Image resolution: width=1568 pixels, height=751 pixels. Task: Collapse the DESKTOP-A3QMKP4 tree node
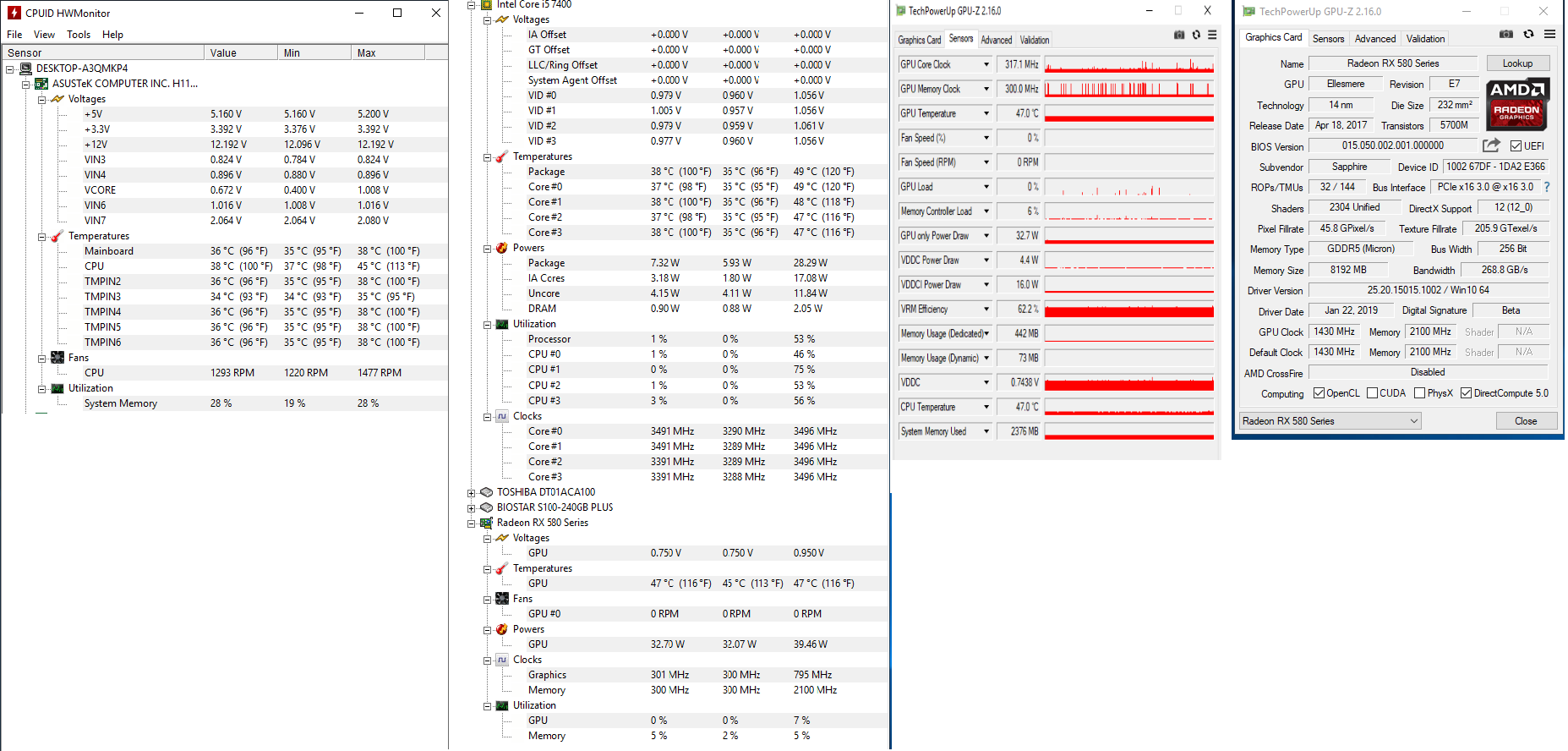(10, 69)
